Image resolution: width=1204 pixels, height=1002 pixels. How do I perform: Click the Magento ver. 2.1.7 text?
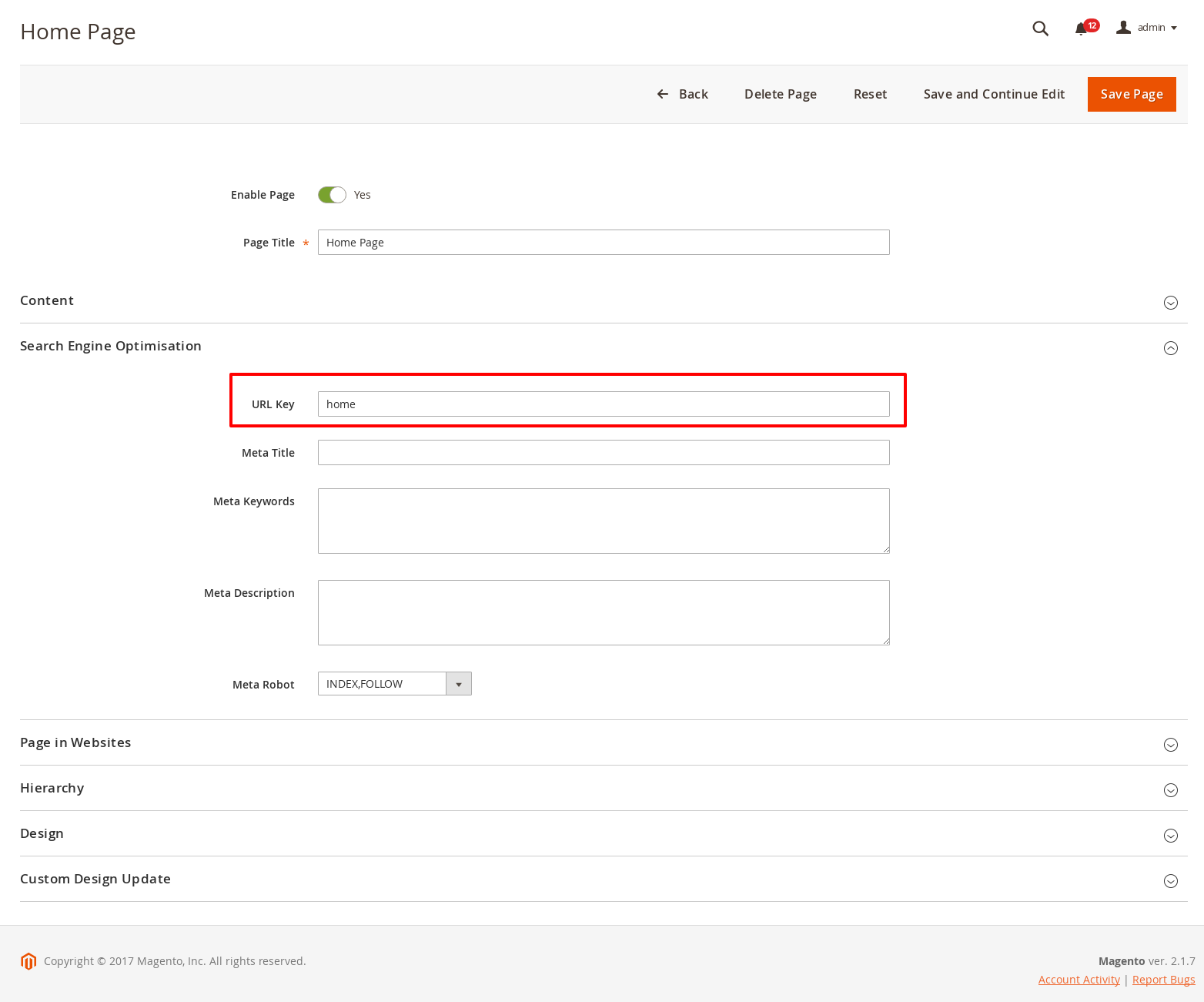(x=1146, y=961)
